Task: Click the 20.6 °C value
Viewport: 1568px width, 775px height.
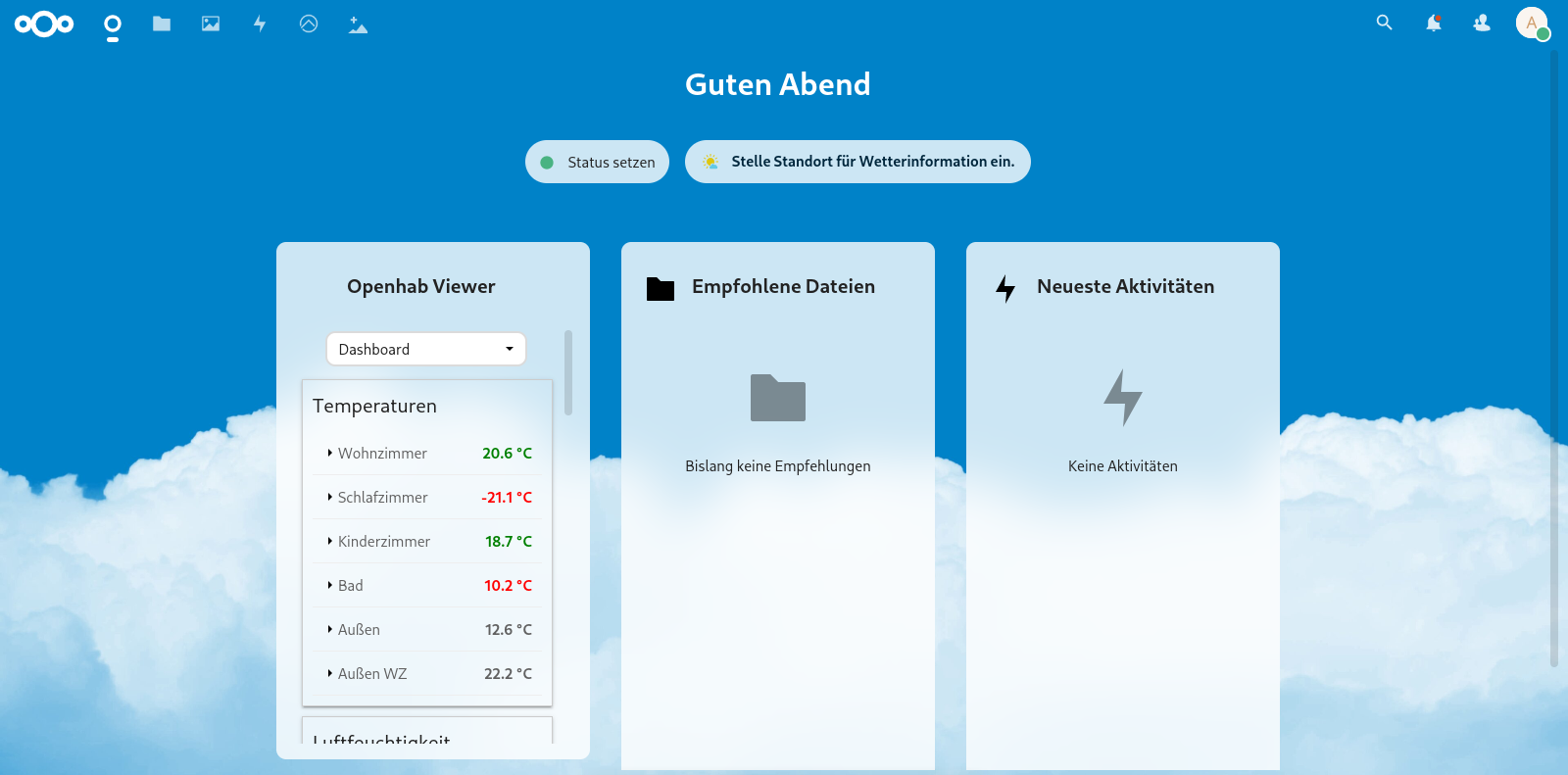Action: (507, 453)
